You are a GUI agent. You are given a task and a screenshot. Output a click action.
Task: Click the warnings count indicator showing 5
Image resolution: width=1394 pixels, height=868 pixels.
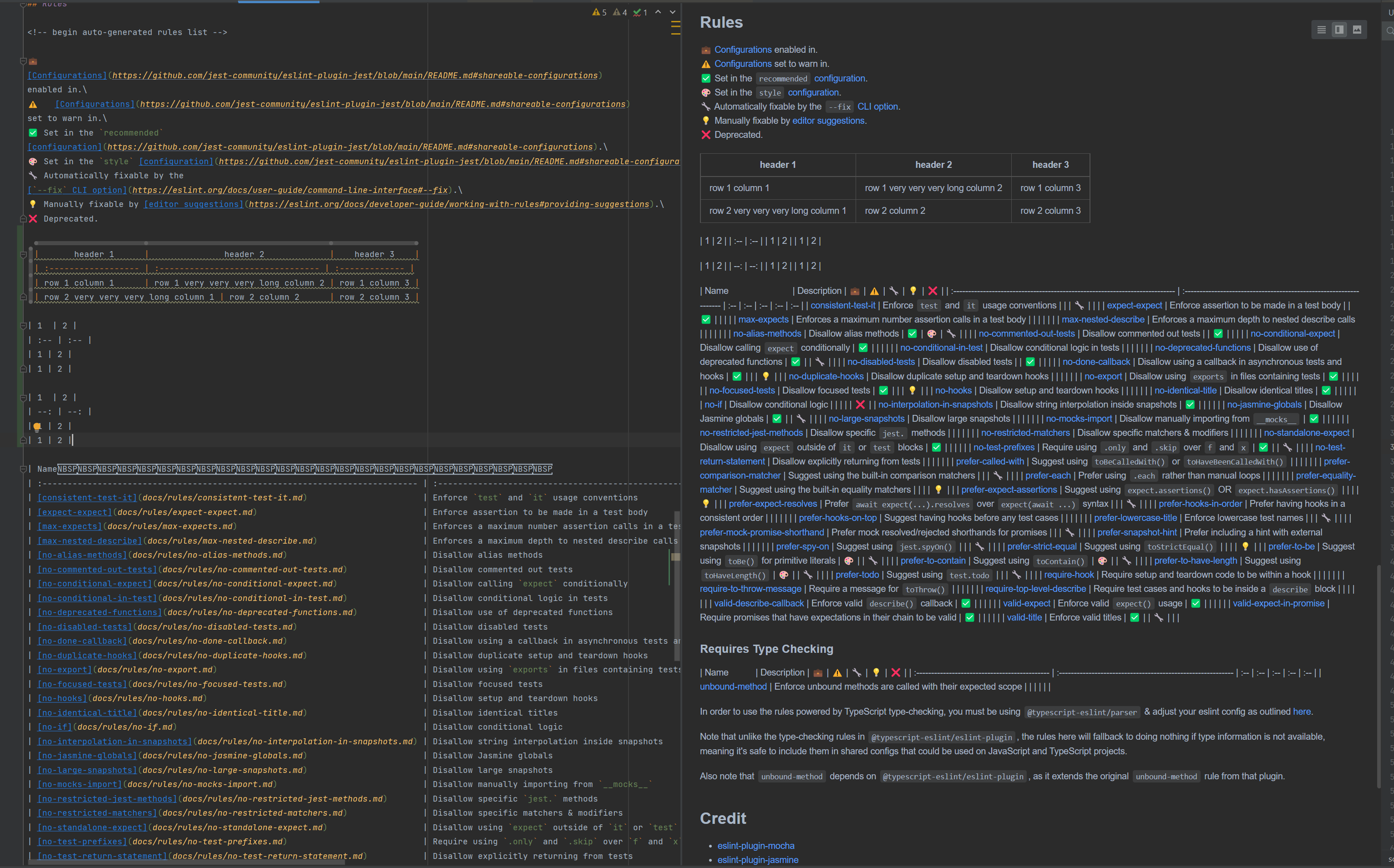[599, 12]
